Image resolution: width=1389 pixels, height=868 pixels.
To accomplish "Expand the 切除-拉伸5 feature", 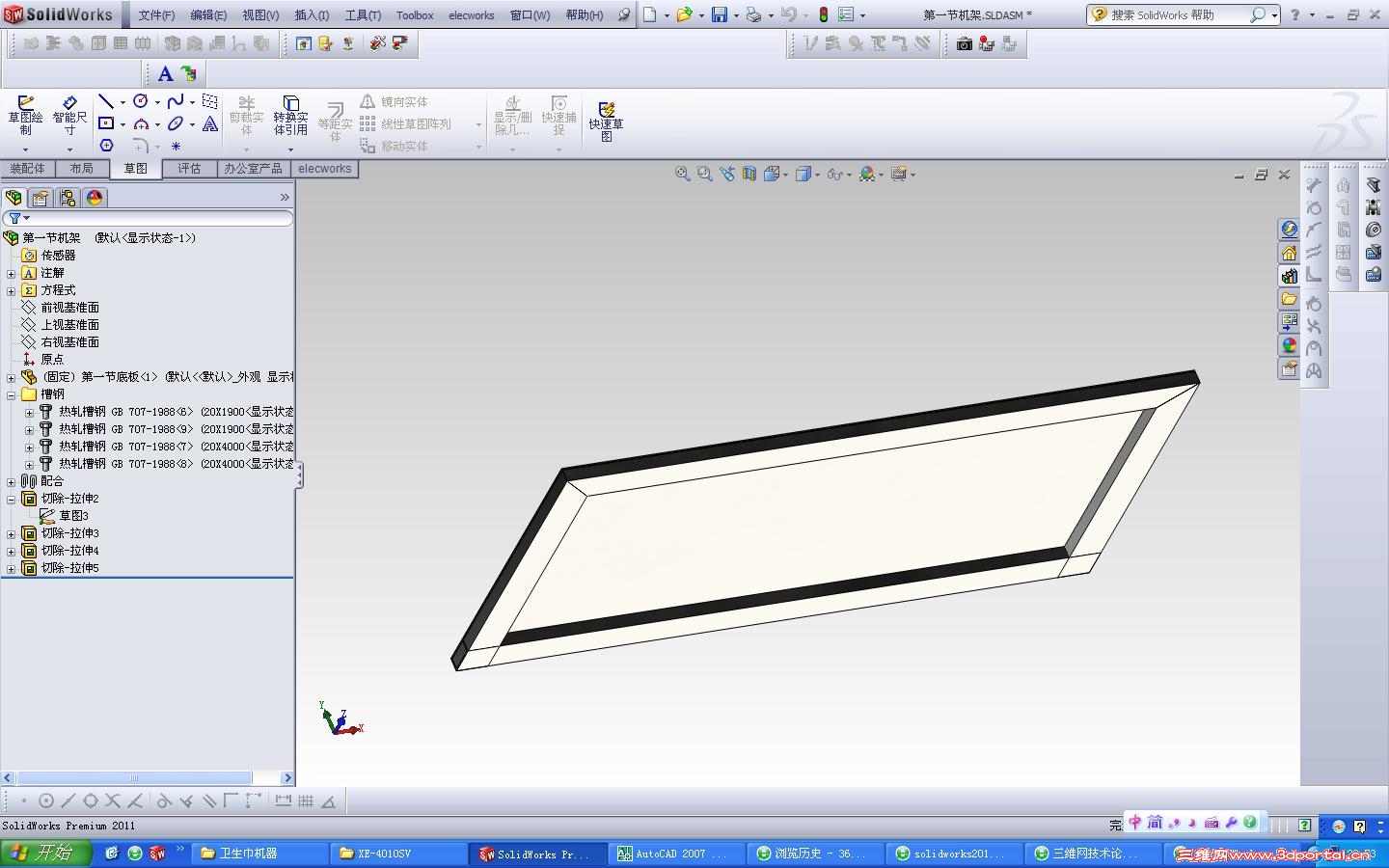I will (x=12, y=568).
